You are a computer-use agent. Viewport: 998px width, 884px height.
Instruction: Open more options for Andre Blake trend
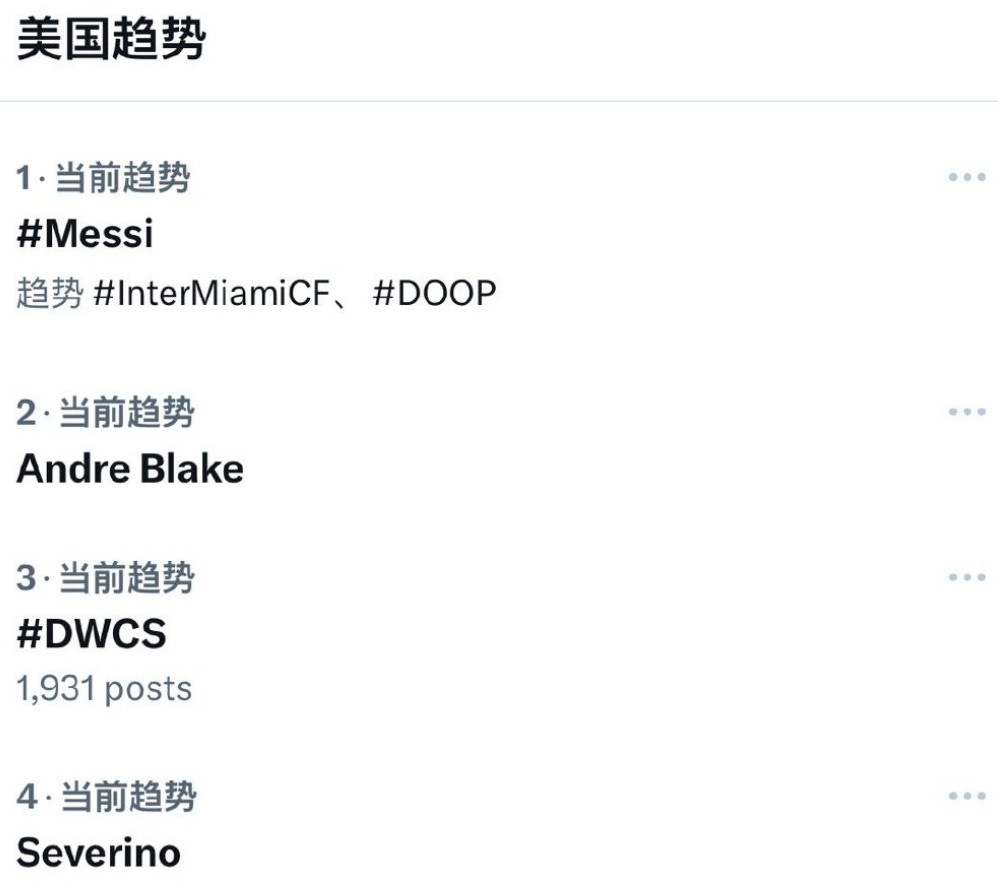[x=966, y=411]
